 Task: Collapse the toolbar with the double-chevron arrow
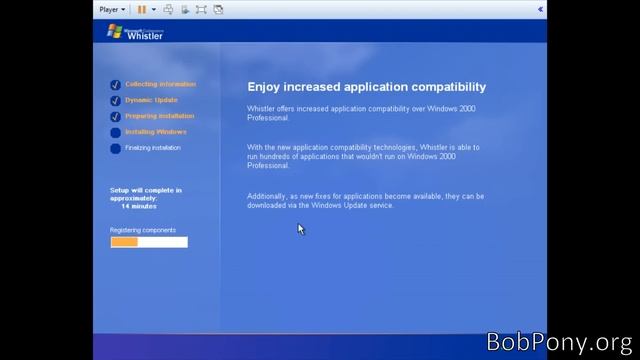click(x=540, y=9)
